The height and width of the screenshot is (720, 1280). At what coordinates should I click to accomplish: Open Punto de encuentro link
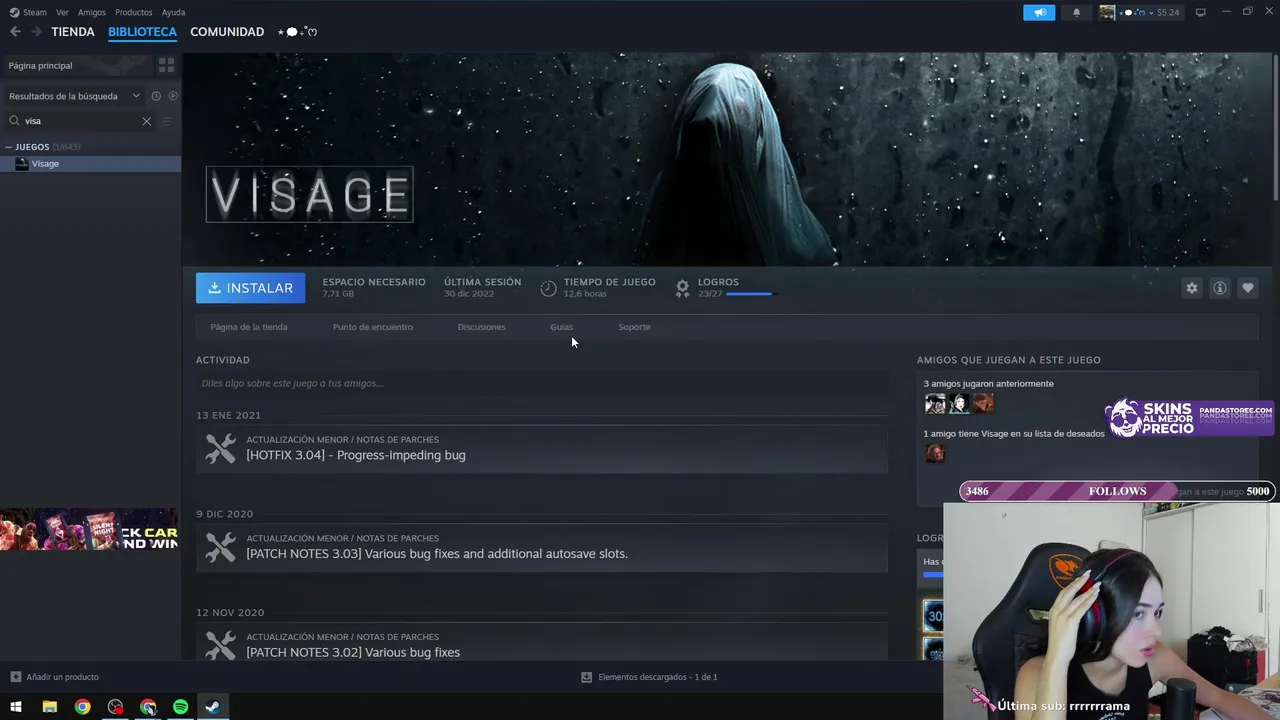coord(373,327)
